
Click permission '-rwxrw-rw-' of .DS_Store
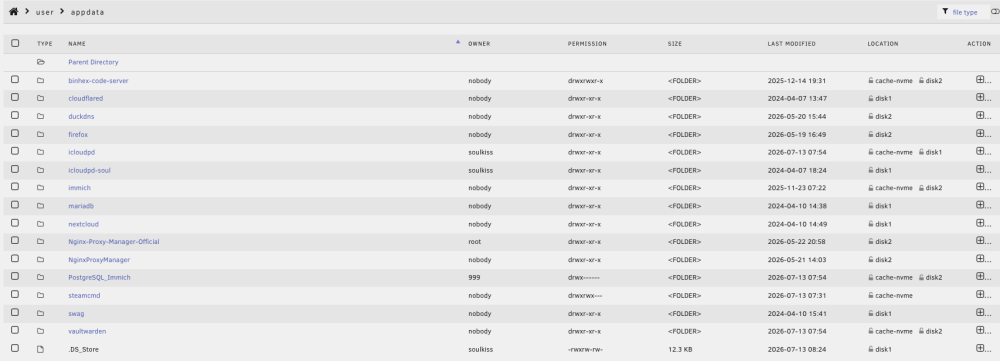click(x=585, y=350)
